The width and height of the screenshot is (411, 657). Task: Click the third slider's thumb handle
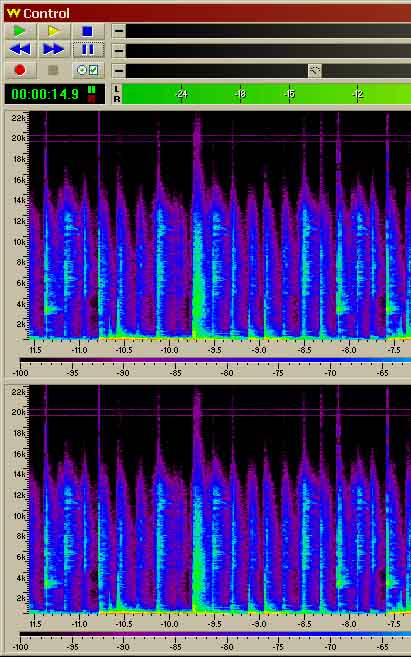(315, 71)
